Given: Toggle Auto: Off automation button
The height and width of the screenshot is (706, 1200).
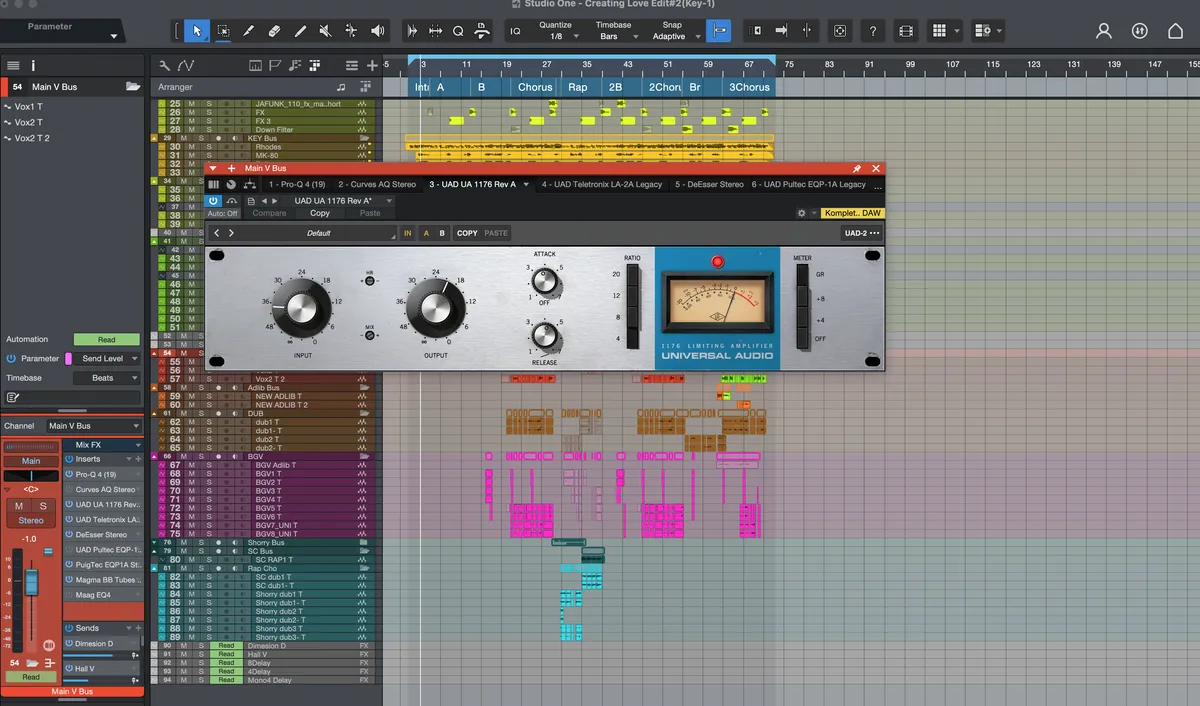Looking at the screenshot, I should click(x=223, y=213).
